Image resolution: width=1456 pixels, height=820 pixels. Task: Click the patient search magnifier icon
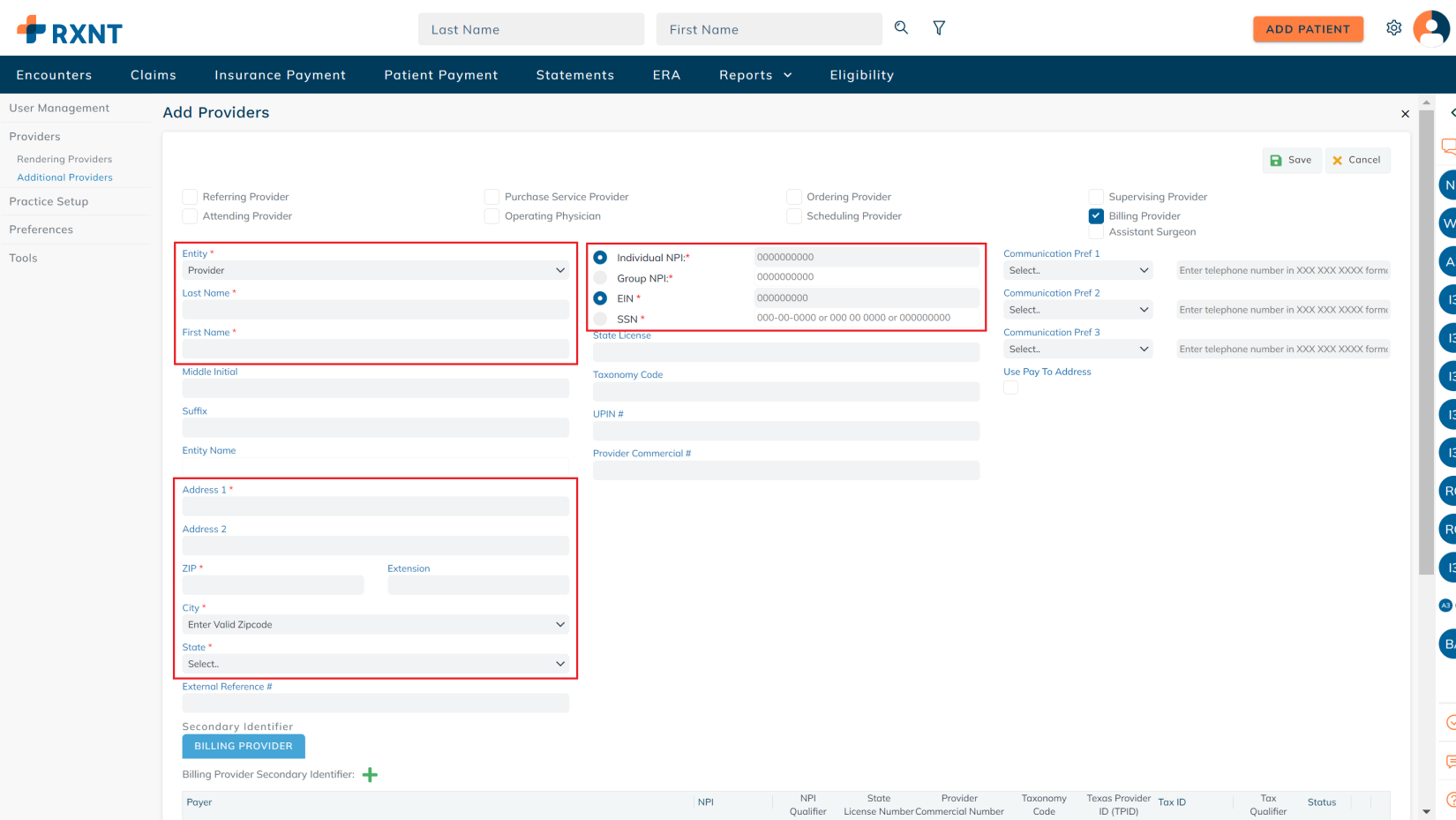coord(901,28)
